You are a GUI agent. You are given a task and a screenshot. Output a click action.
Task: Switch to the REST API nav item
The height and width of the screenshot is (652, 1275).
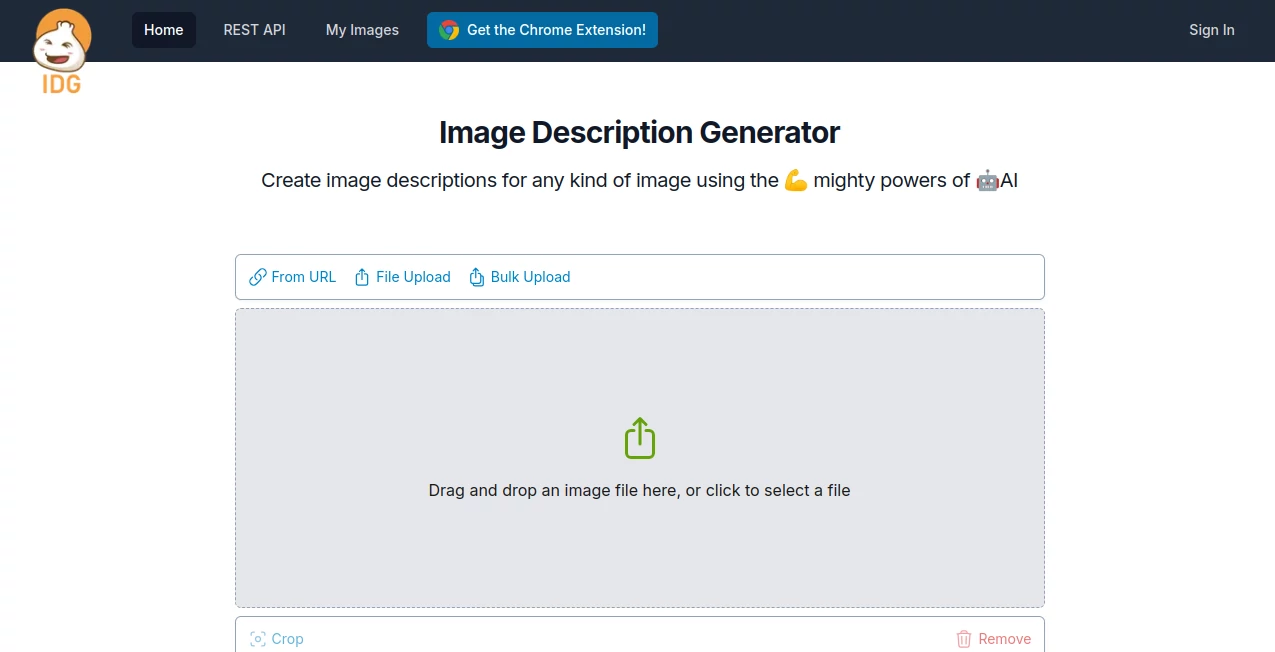[x=254, y=30]
